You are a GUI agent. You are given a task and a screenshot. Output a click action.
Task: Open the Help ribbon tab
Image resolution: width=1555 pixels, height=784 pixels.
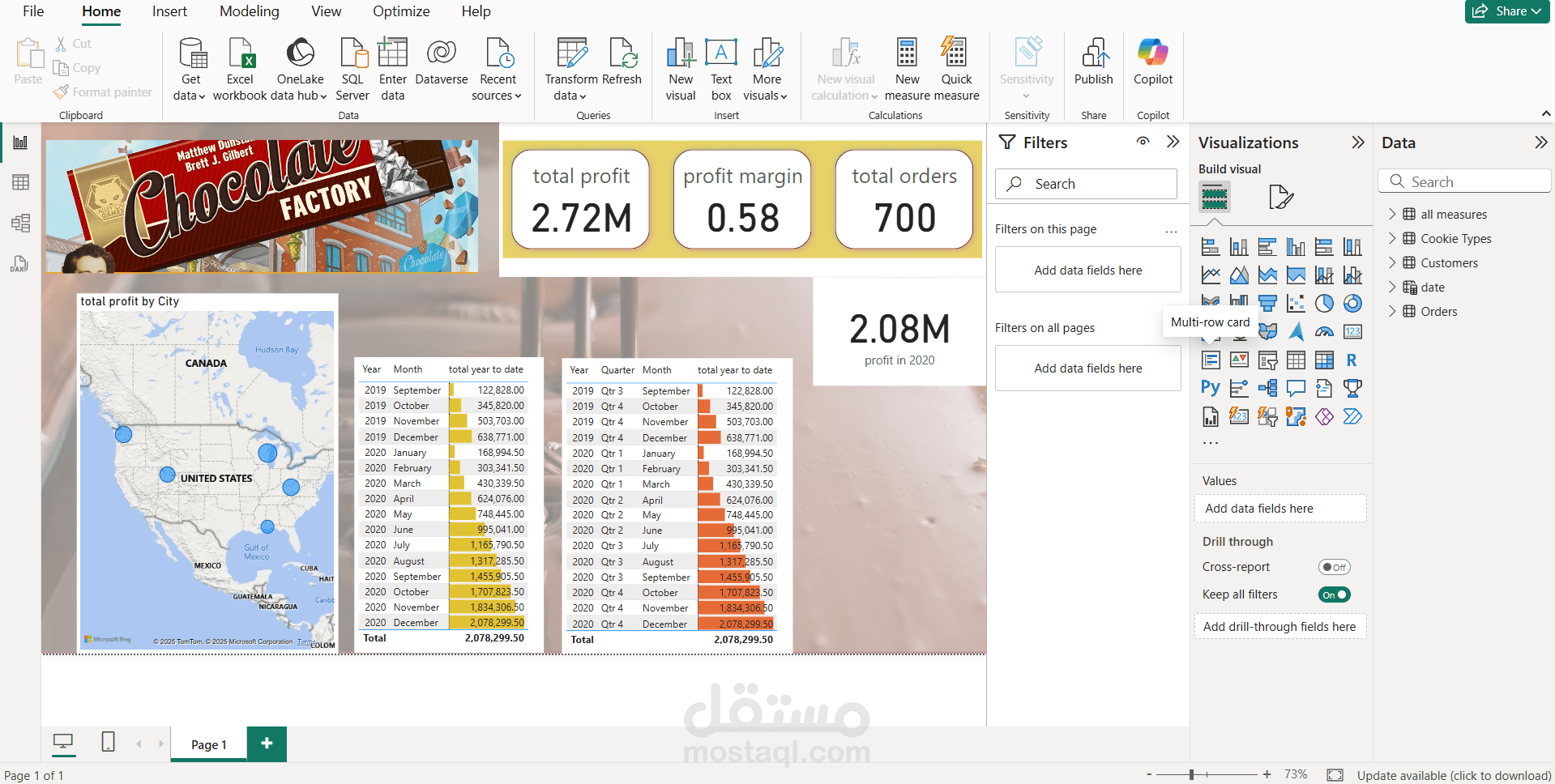coord(476,11)
